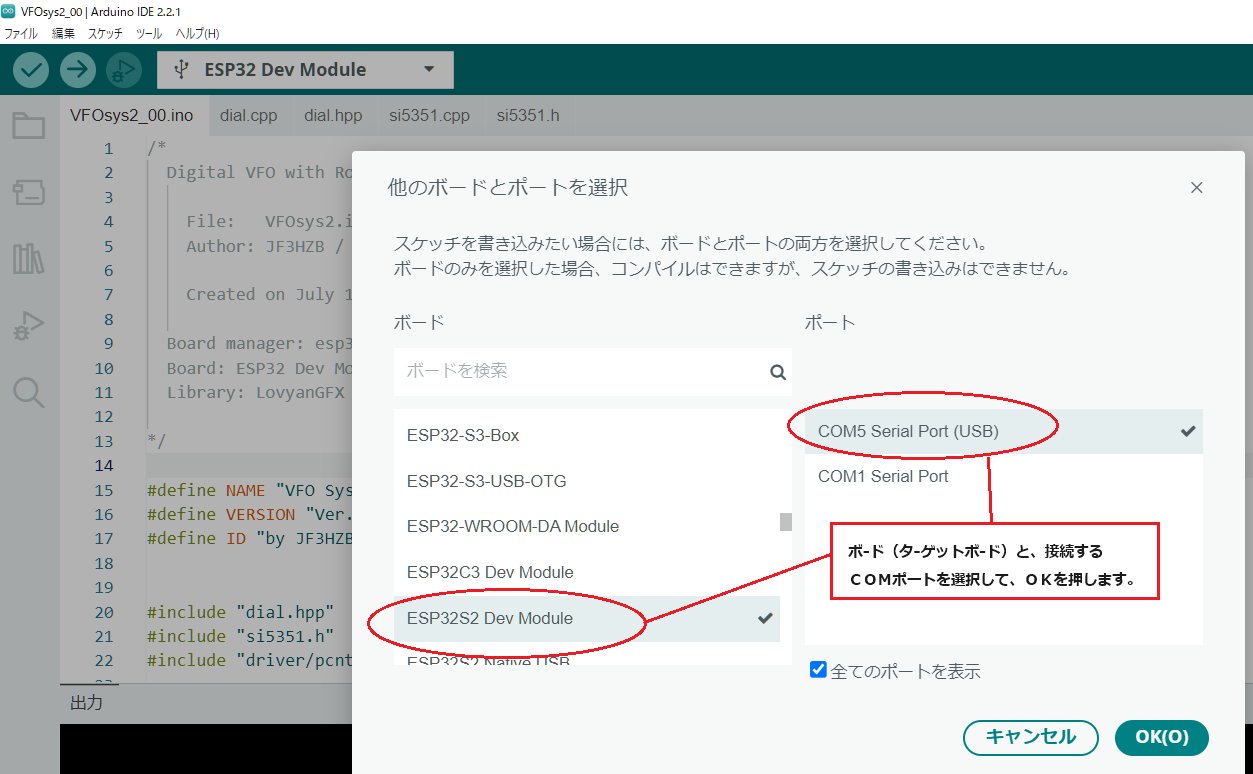
Task: Select COM1 Serial Port
Action: [1004, 477]
